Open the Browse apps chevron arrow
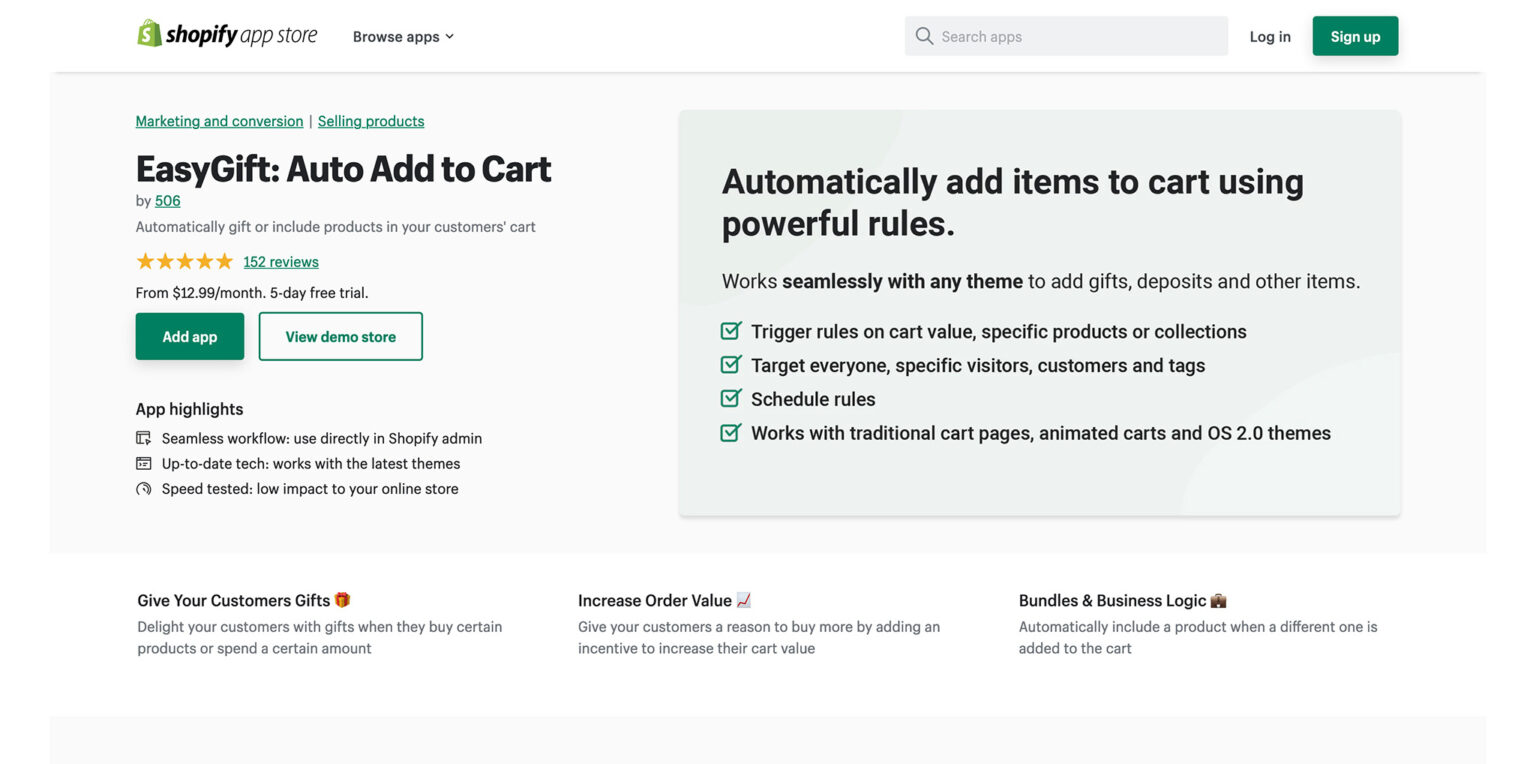The height and width of the screenshot is (764, 1536). click(450, 36)
